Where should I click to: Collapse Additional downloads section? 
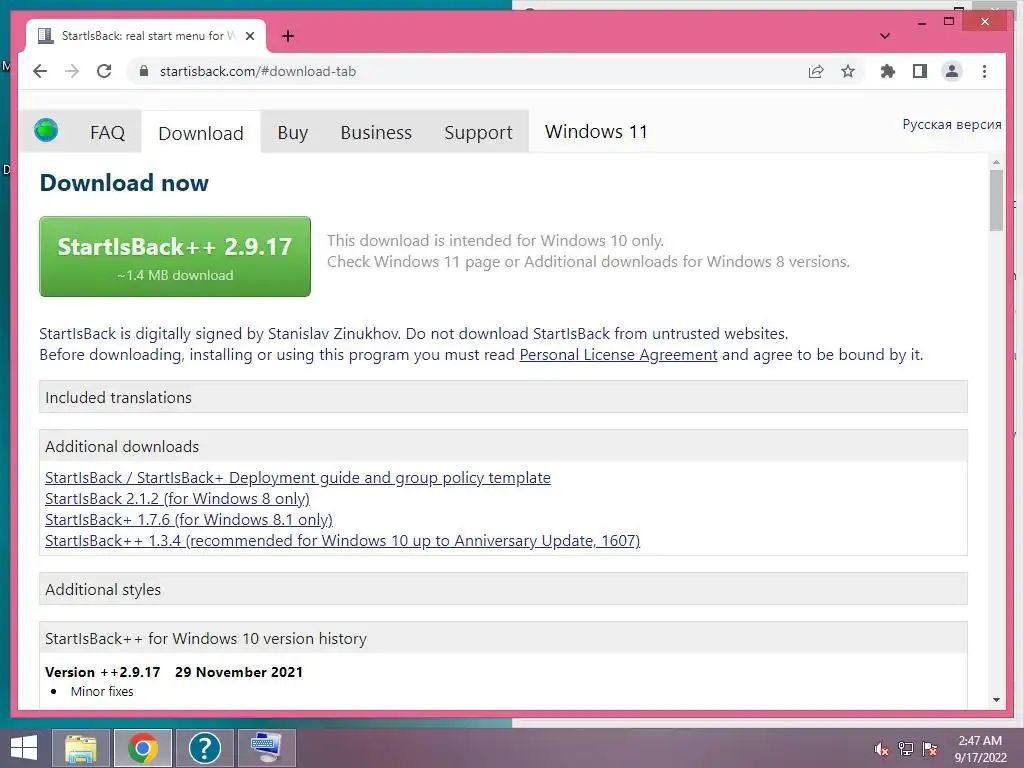click(503, 446)
